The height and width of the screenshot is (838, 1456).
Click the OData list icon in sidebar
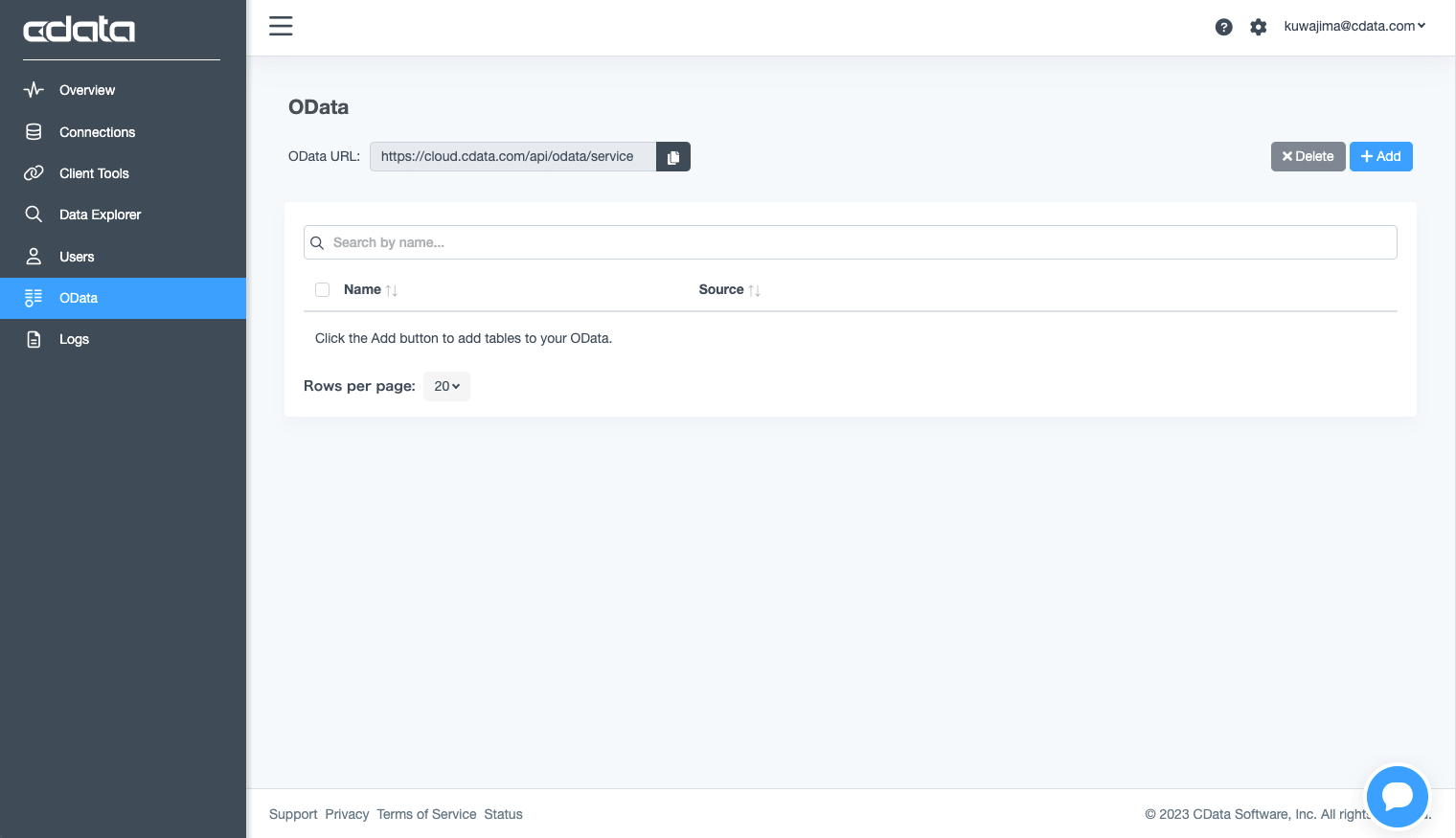(x=34, y=298)
